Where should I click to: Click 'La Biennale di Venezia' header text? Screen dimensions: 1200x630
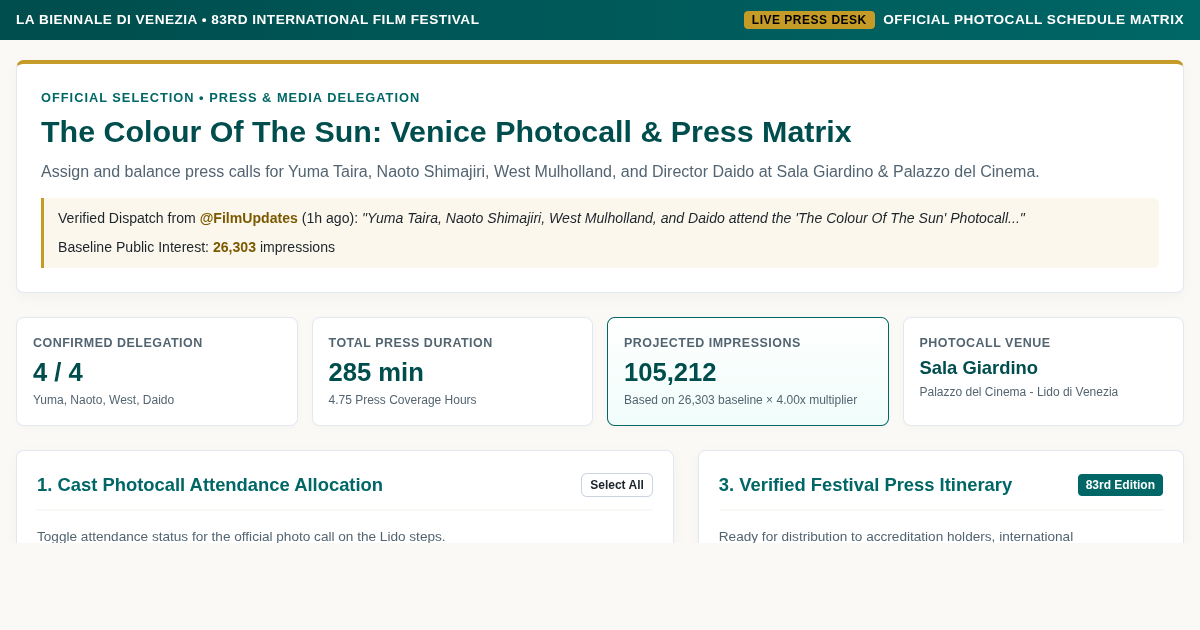248,20
